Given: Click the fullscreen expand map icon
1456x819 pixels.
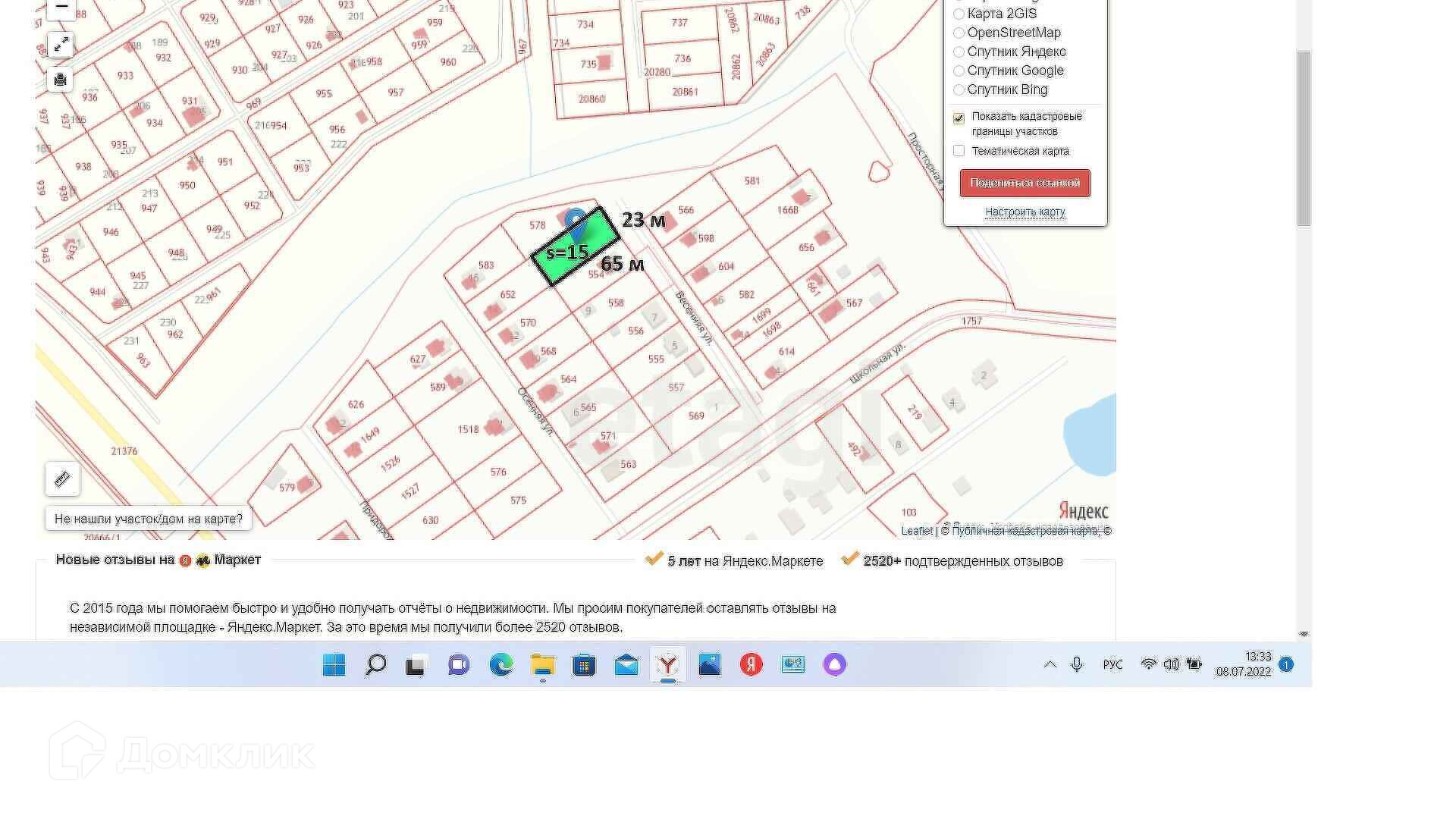Looking at the screenshot, I should click(x=61, y=45).
